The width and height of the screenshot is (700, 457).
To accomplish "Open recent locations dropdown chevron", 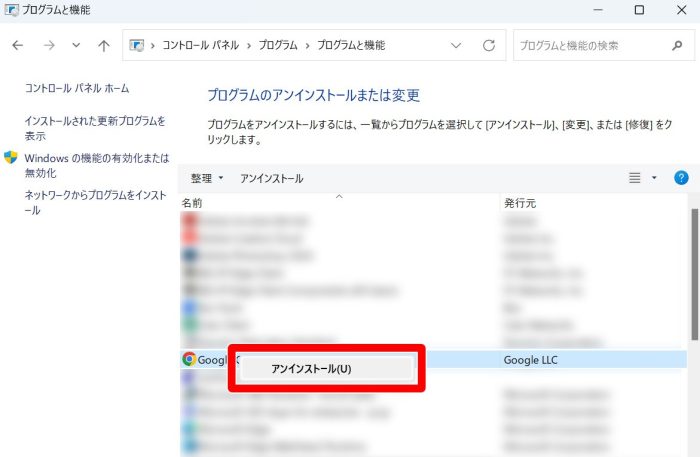I will point(76,46).
